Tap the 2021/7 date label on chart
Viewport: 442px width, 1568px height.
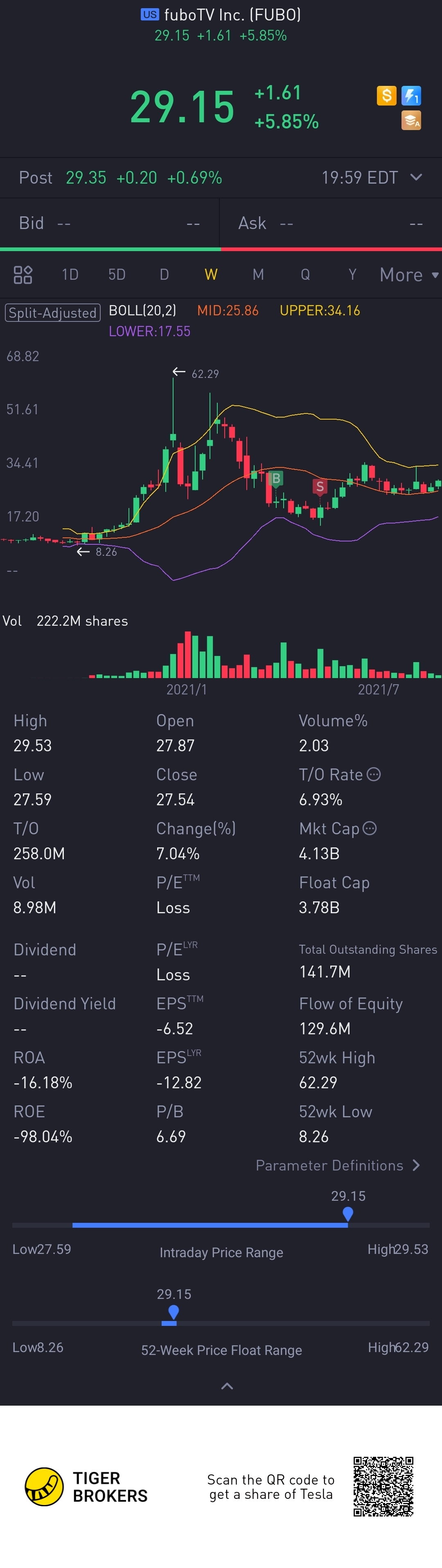(379, 689)
